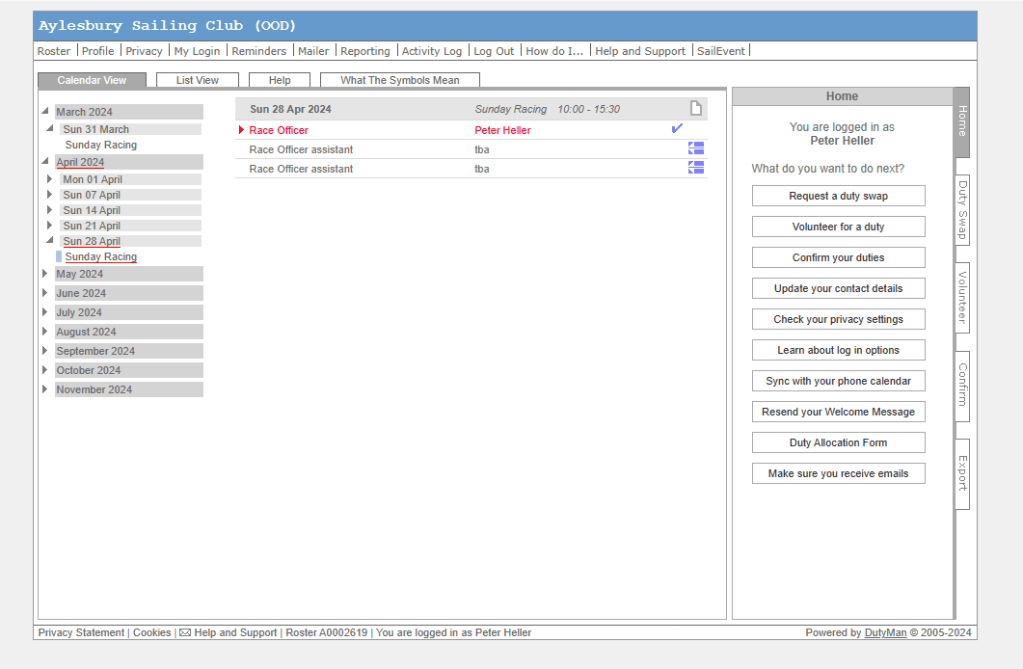Expand the November 2024 month
Viewport: 1023px width, 669px height.
[x=45, y=390]
